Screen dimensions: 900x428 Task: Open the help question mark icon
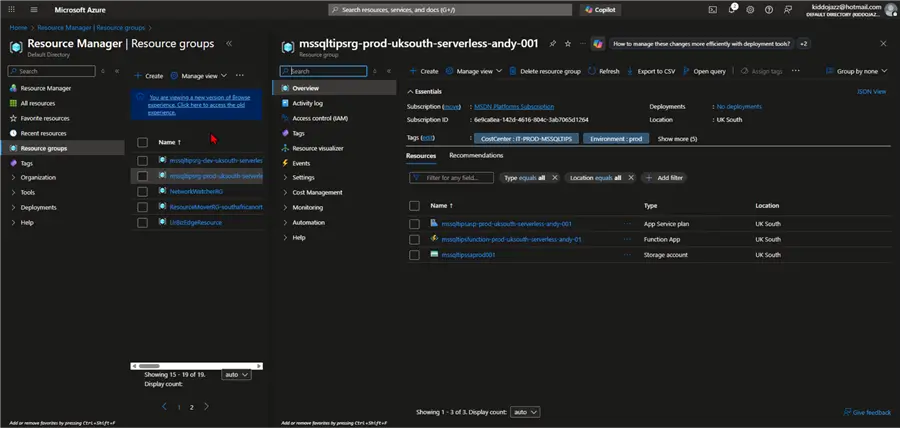pos(769,9)
